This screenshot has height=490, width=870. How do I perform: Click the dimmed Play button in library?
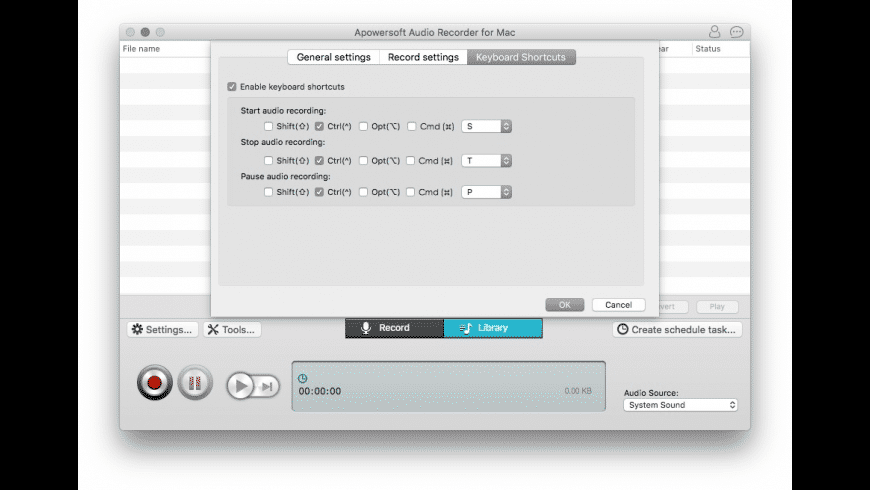point(717,306)
